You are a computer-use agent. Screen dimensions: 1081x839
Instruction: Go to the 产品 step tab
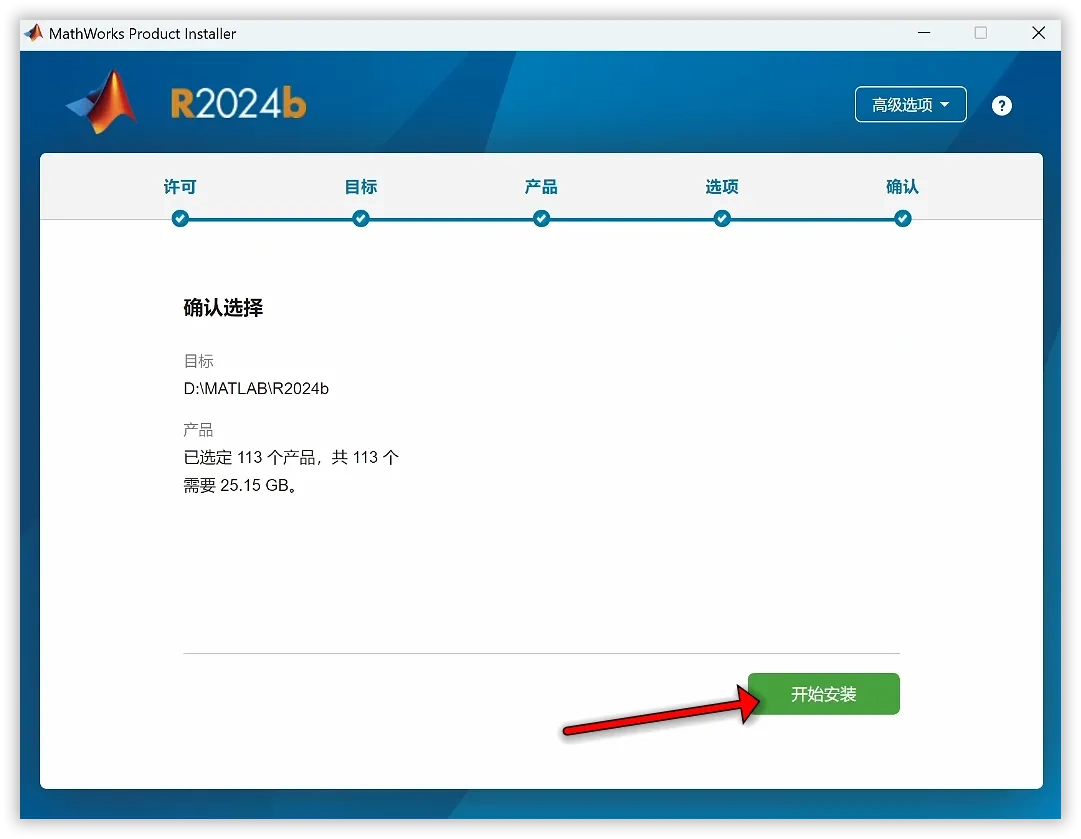tap(541, 187)
